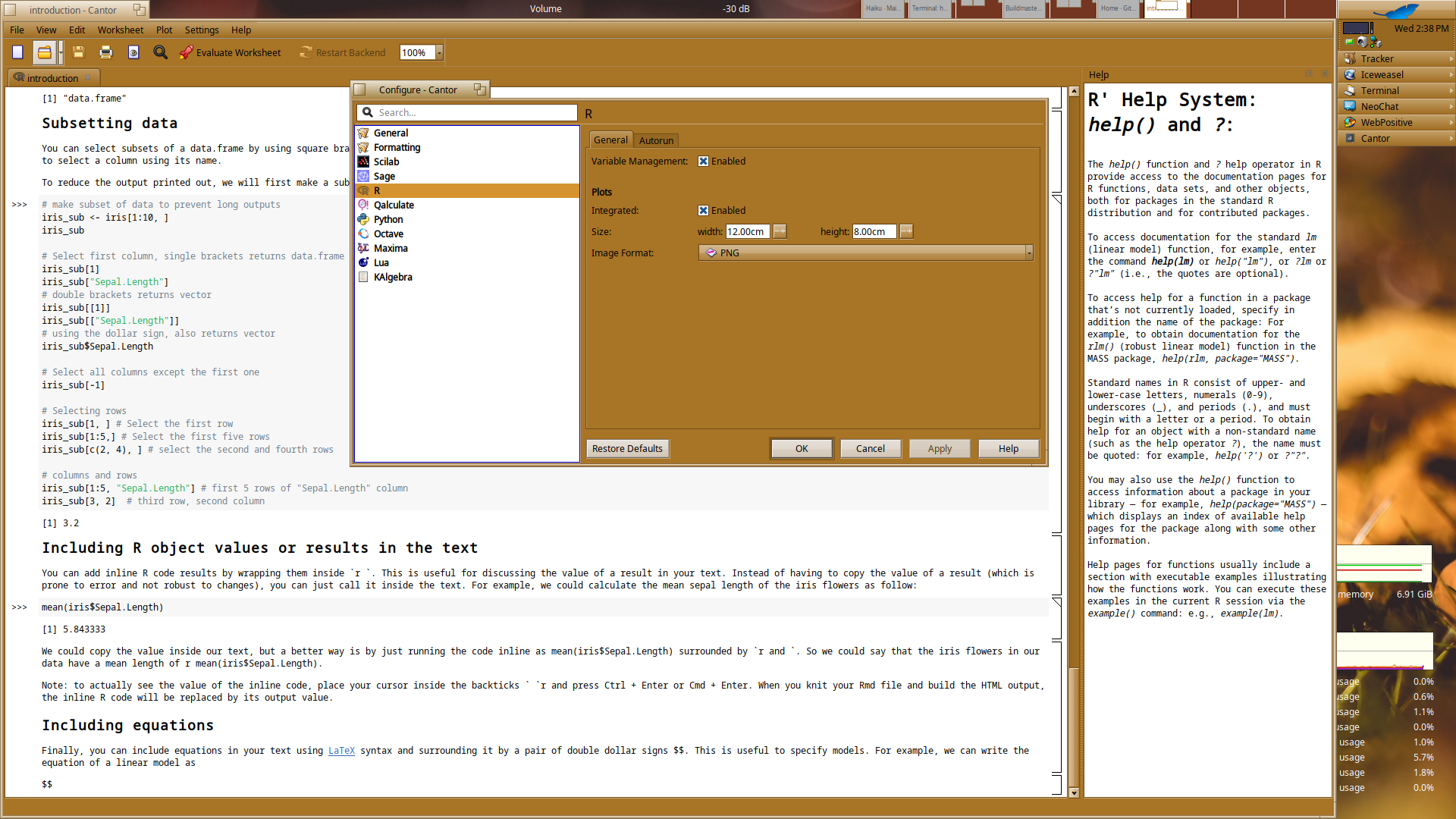
Task: Click the Print Preview icon
Action: (x=133, y=52)
